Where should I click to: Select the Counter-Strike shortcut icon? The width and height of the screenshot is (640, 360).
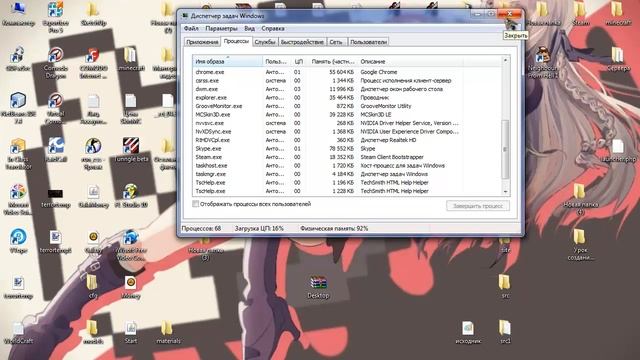(93, 153)
